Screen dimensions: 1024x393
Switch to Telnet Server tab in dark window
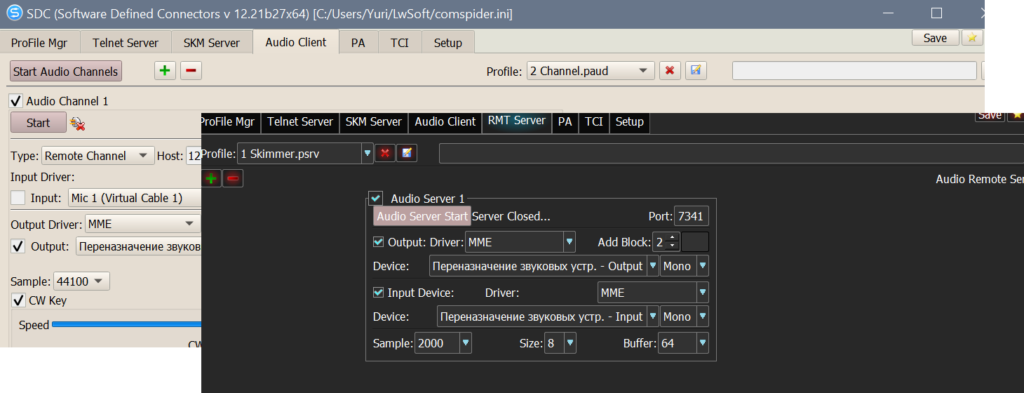coord(300,122)
